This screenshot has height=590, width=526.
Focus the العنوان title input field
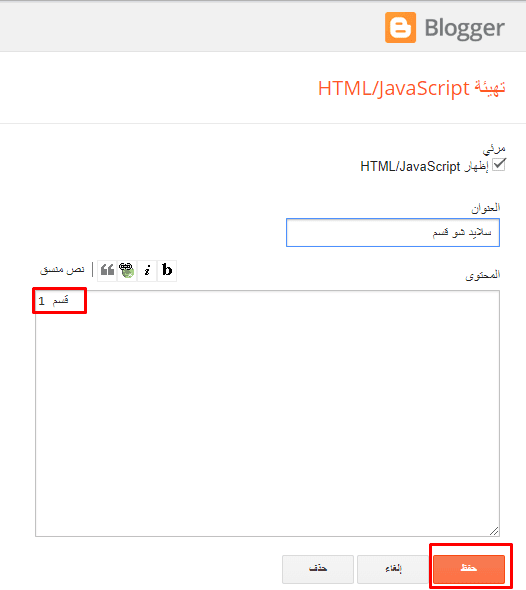click(393, 233)
